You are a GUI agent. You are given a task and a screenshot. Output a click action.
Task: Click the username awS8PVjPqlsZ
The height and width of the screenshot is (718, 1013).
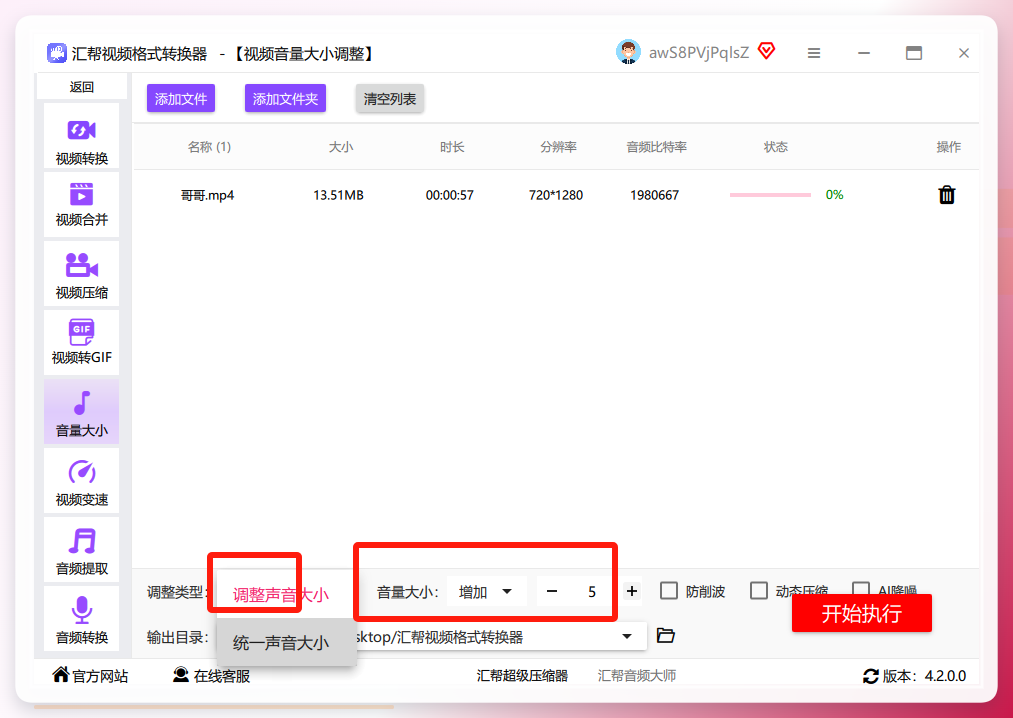(699, 53)
